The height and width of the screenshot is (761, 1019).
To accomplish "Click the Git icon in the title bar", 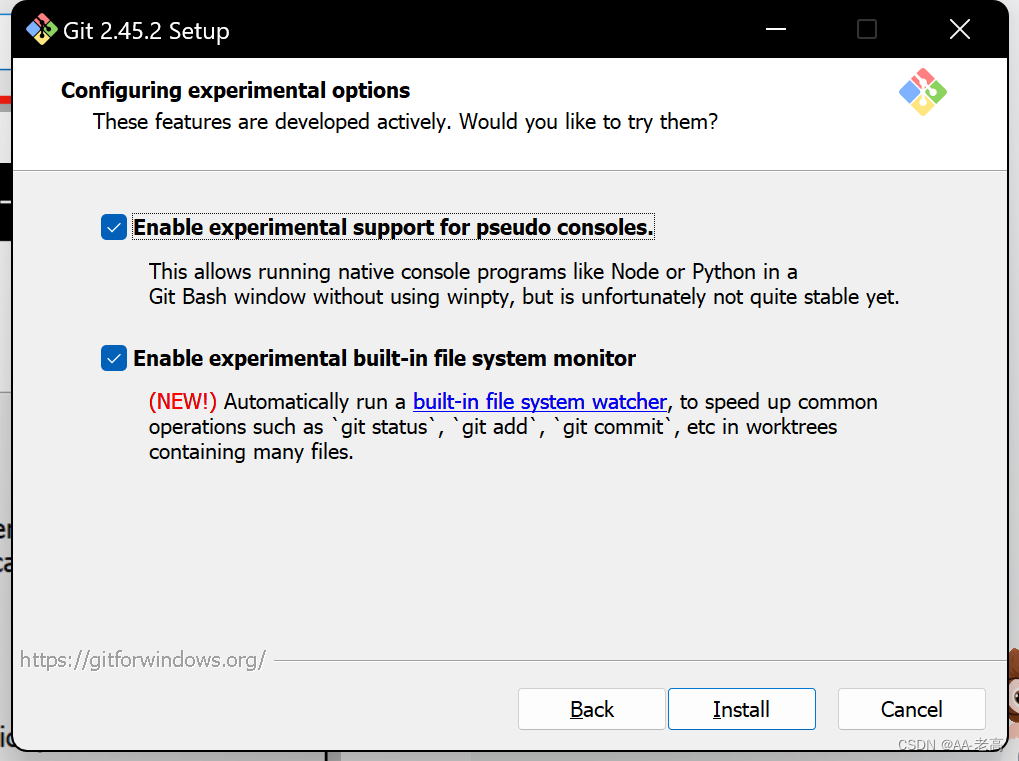I will (42, 30).
